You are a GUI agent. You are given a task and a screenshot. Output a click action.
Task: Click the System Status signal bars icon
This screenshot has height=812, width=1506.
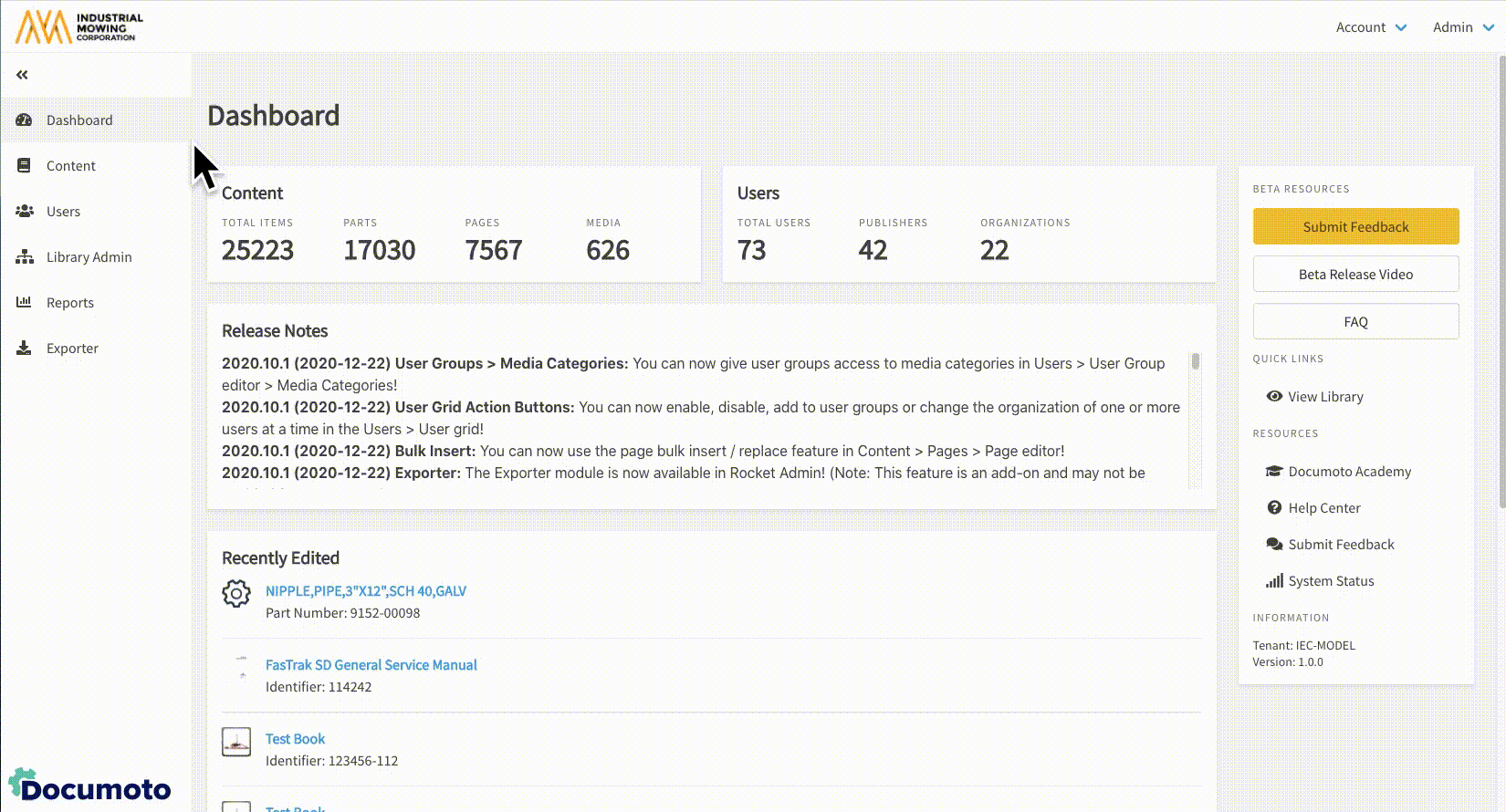pyautogui.click(x=1274, y=581)
